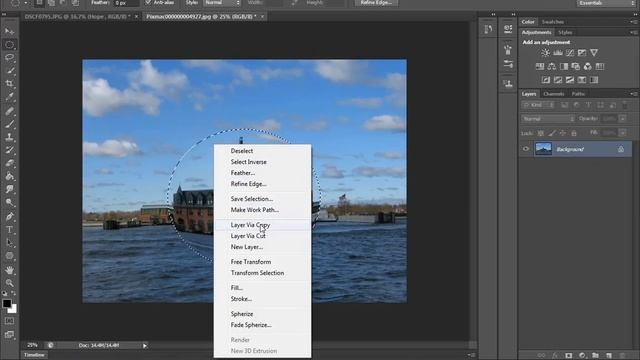Select the Paint Bucket tool

(x=9, y=176)
